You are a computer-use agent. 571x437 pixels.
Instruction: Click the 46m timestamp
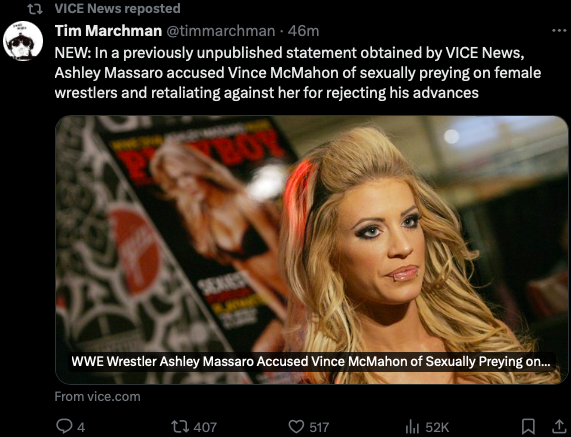click(303, 31)
